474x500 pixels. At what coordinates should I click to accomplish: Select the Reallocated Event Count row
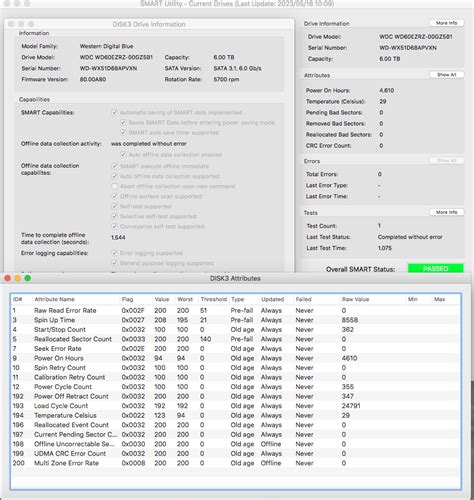click(236, 425)
